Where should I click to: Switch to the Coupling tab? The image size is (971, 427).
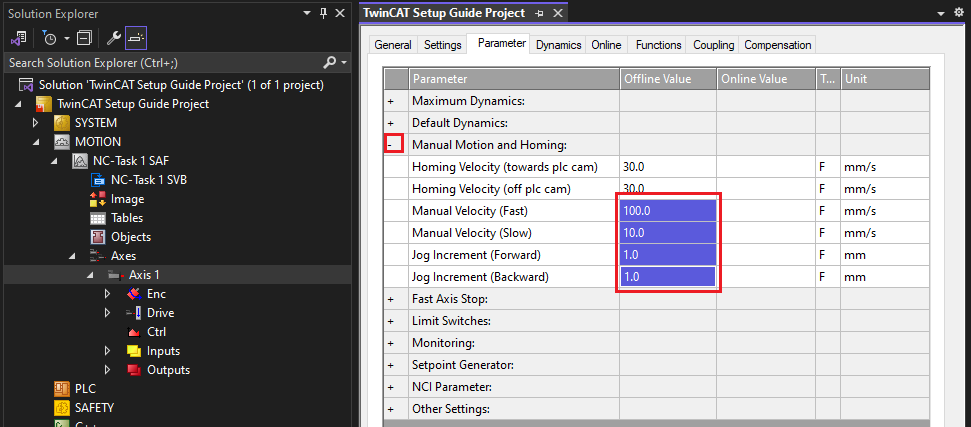pos(713,45)
